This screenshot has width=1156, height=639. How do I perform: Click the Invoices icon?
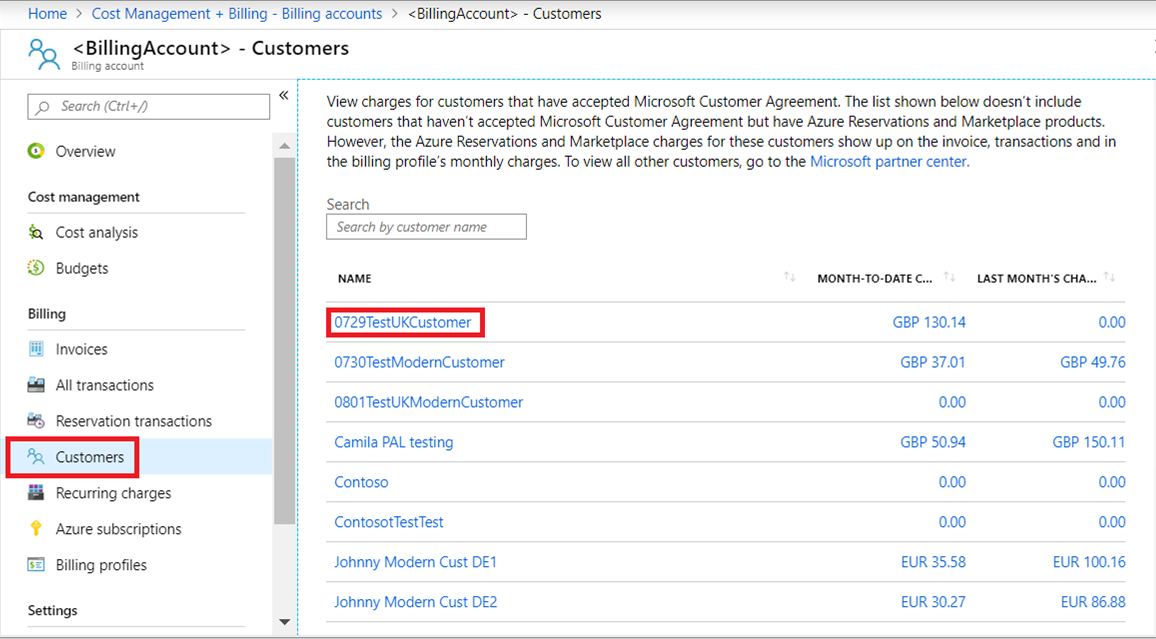coord(37,349)
